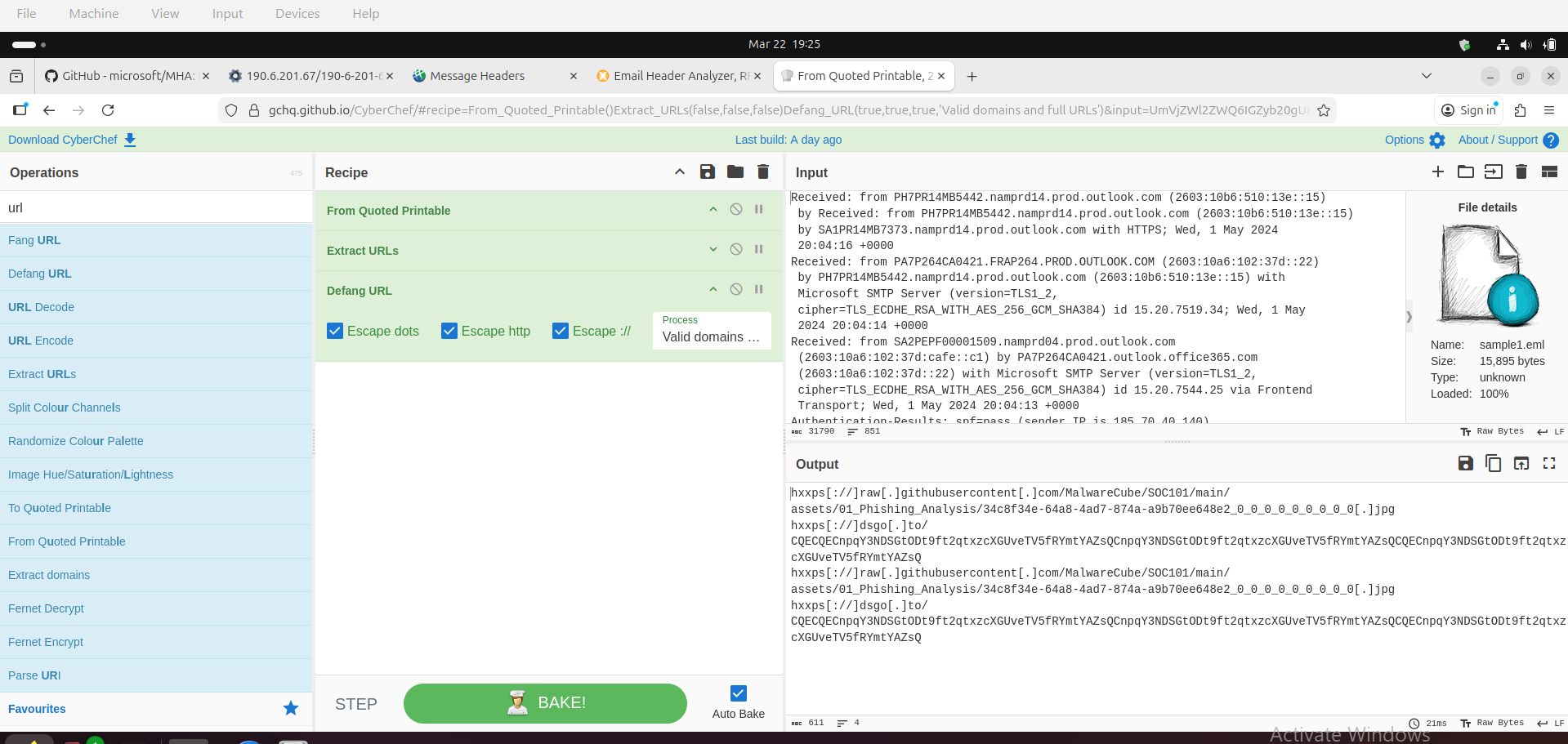1568x744 pixels.
Task: Enable Auto Bake
Action: click(x=738, y=693)
